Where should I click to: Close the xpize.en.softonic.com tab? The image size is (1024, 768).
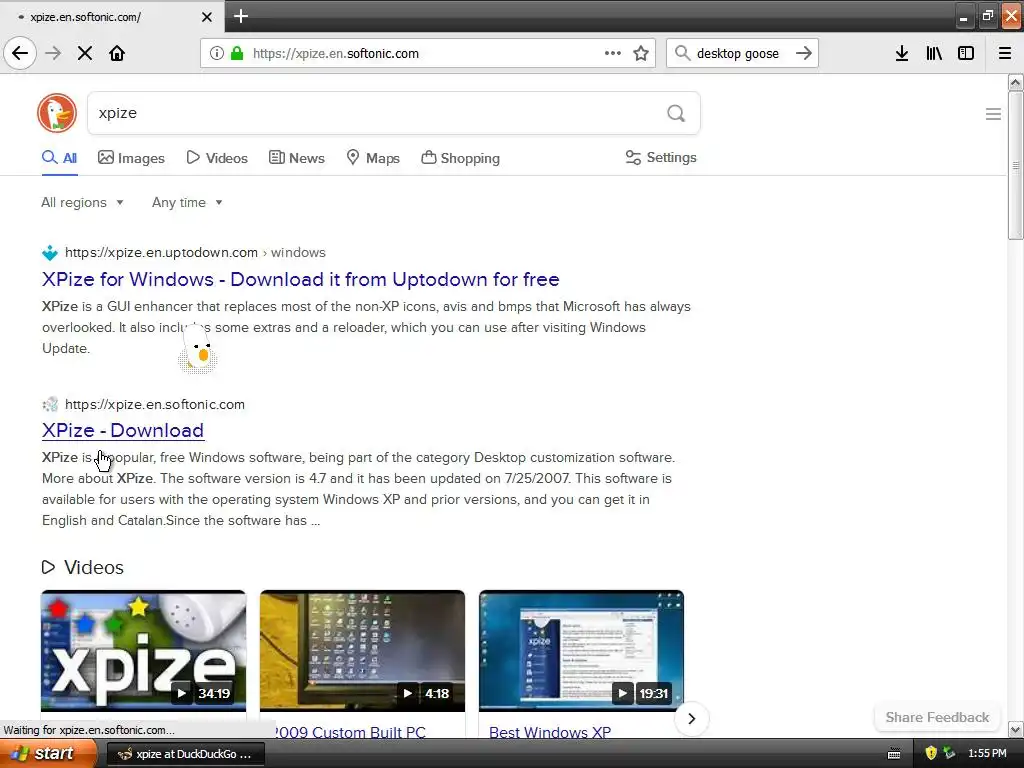pyautogui.click(x=206, y=17)
